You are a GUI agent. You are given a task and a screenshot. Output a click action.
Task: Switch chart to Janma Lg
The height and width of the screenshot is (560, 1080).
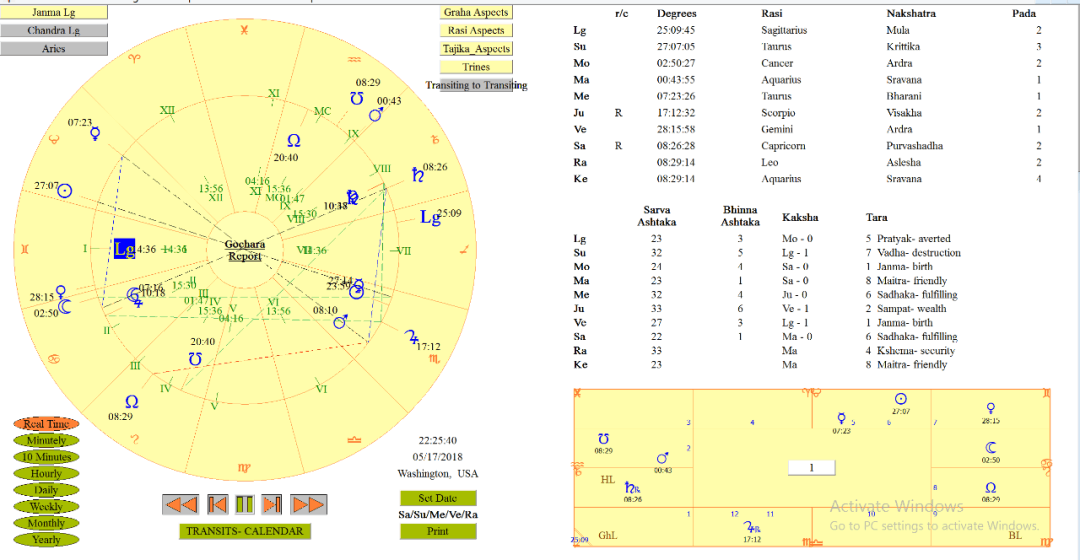coord(54,12)
